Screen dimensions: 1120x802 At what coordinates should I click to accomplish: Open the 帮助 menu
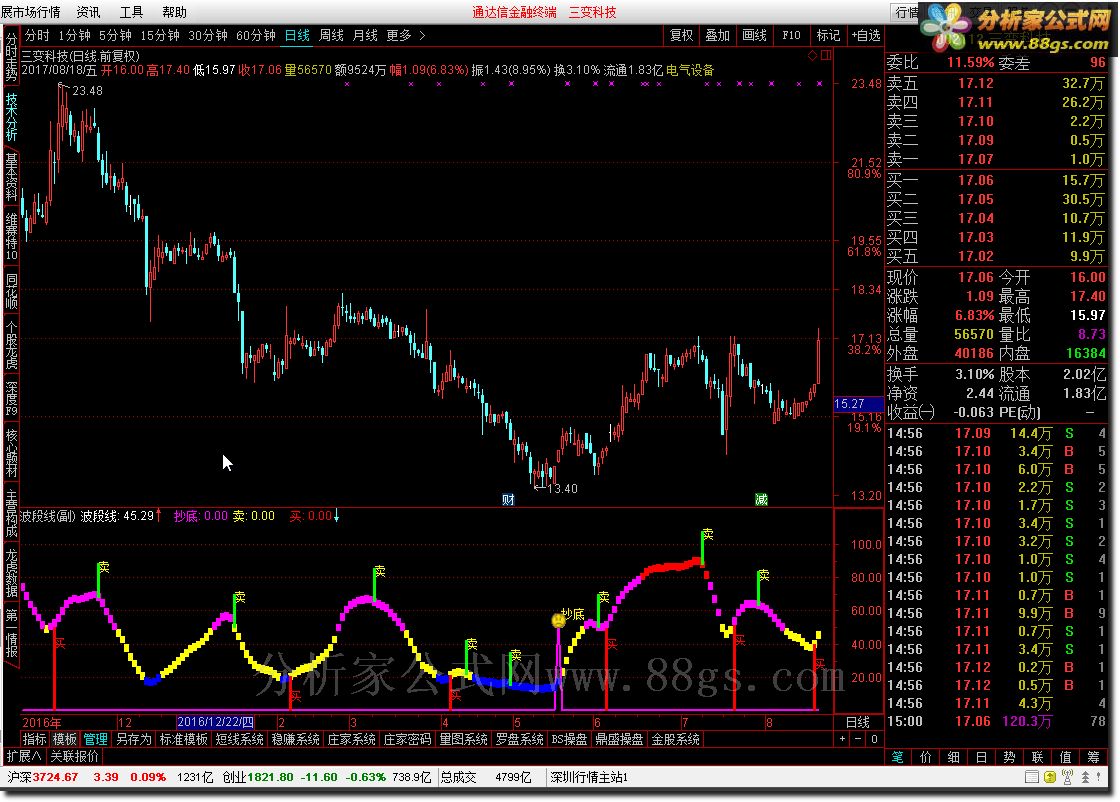click(174, 12)
